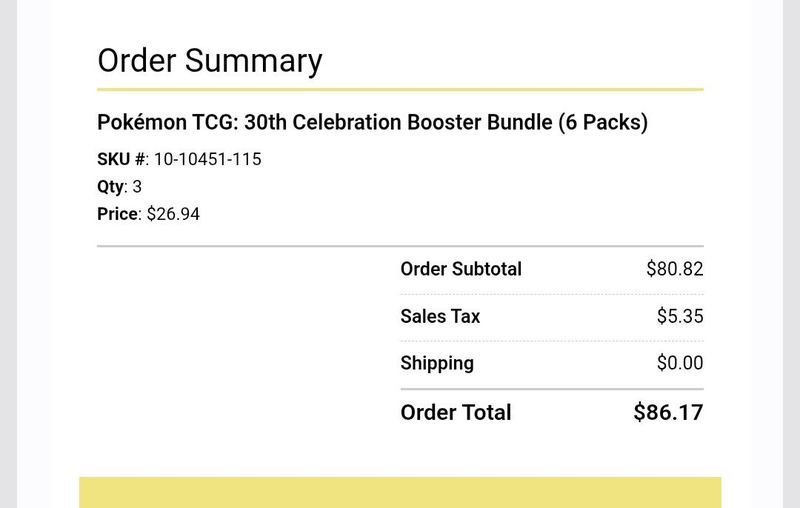Select the Pokémon TCG Booster Bundle product title
The height and width of the screenshot is (508, 800).
click(372, 122)
